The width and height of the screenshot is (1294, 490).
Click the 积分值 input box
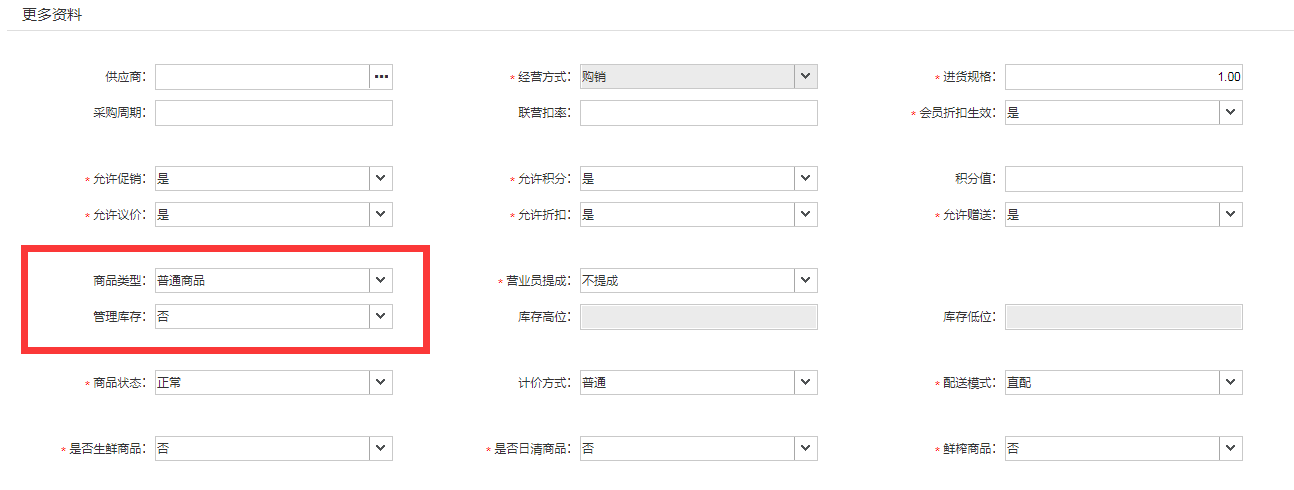point(1124,179)
